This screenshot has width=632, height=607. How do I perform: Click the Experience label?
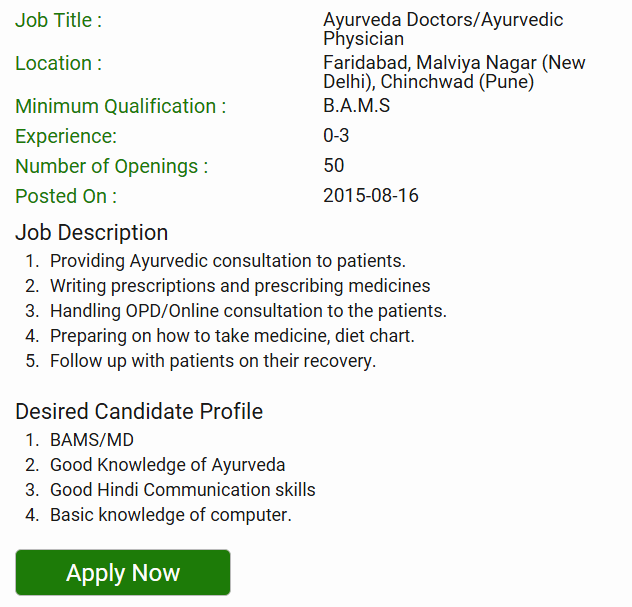coord(66,136)
